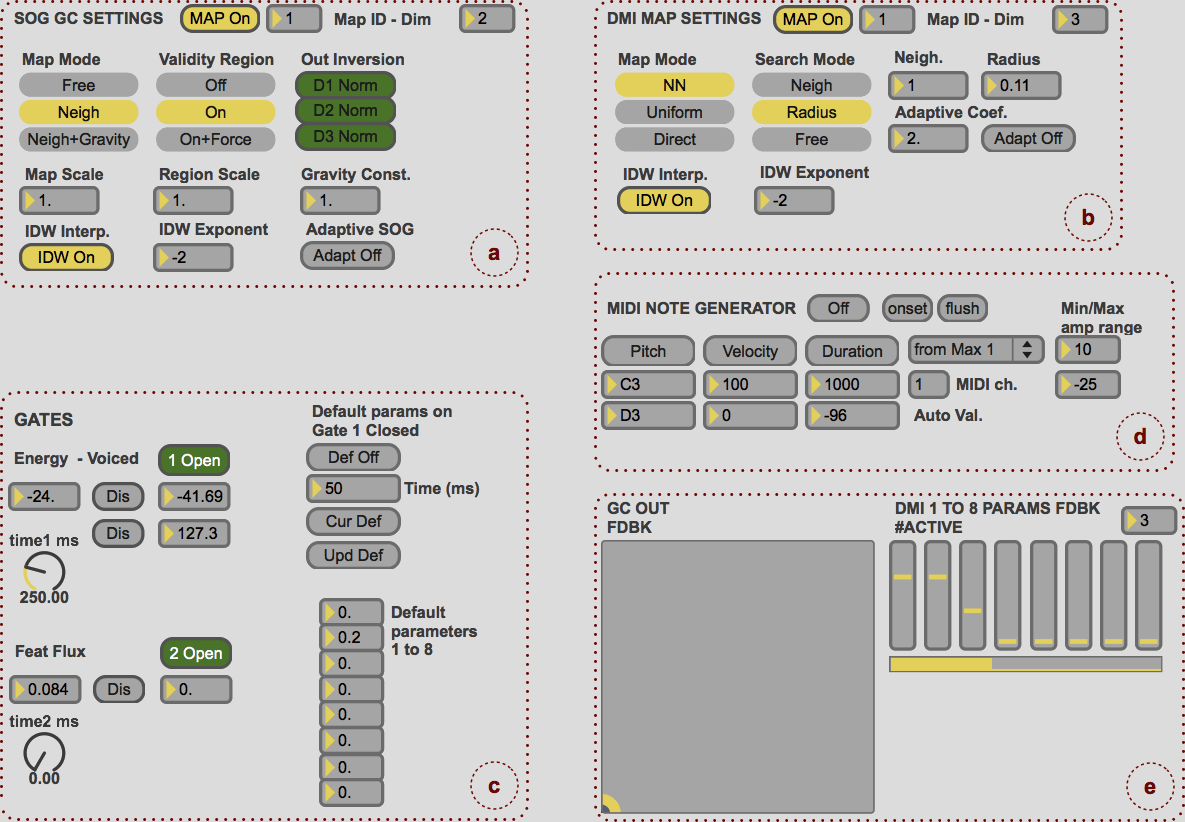1185x822 pixels.
Task: Click the #ACTIVE number box showing 3
Action: tap(1149, 521)
